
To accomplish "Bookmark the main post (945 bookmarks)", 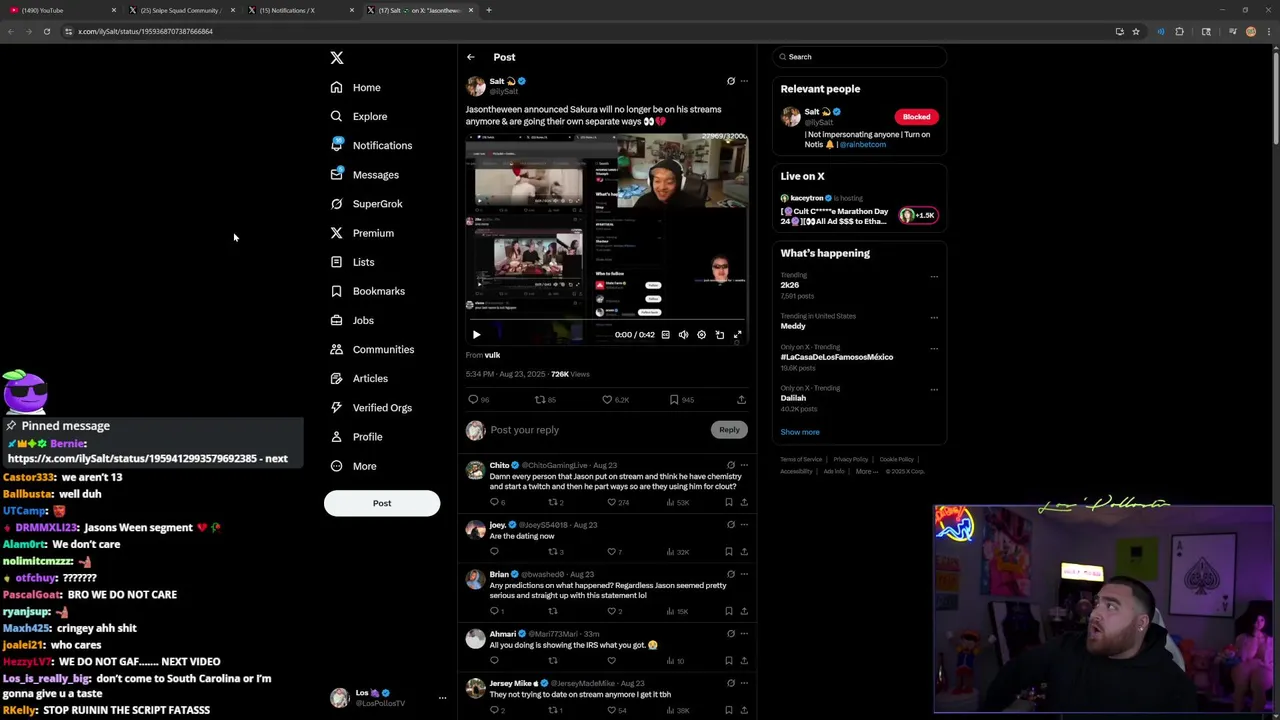I will pyautogui.click(x=682, y=400).
